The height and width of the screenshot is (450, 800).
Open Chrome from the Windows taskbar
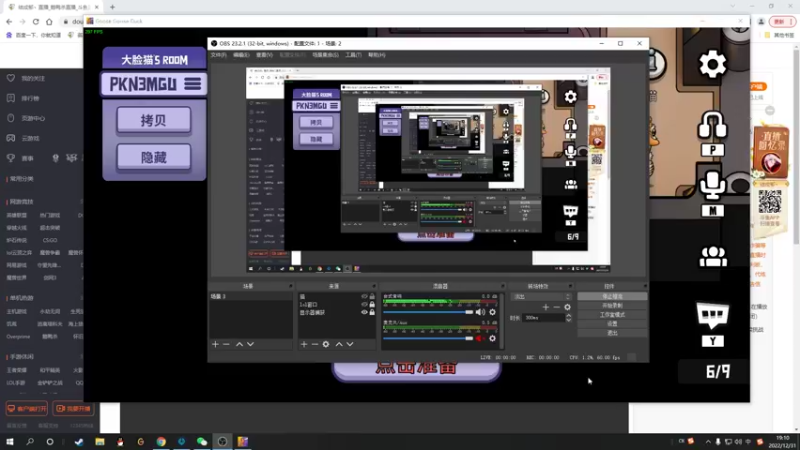click(161, 441)
